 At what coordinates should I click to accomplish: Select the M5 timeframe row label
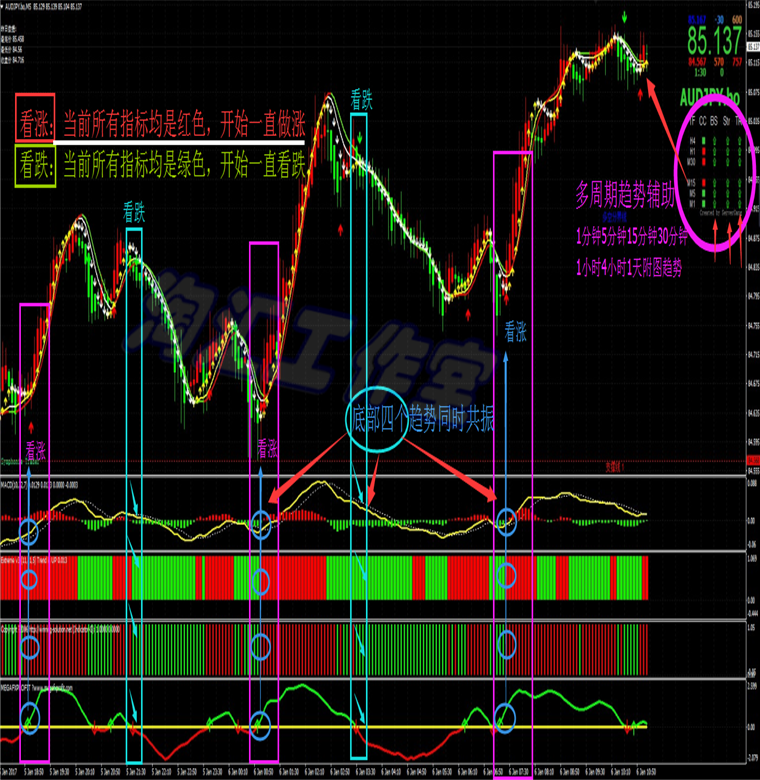692,194
